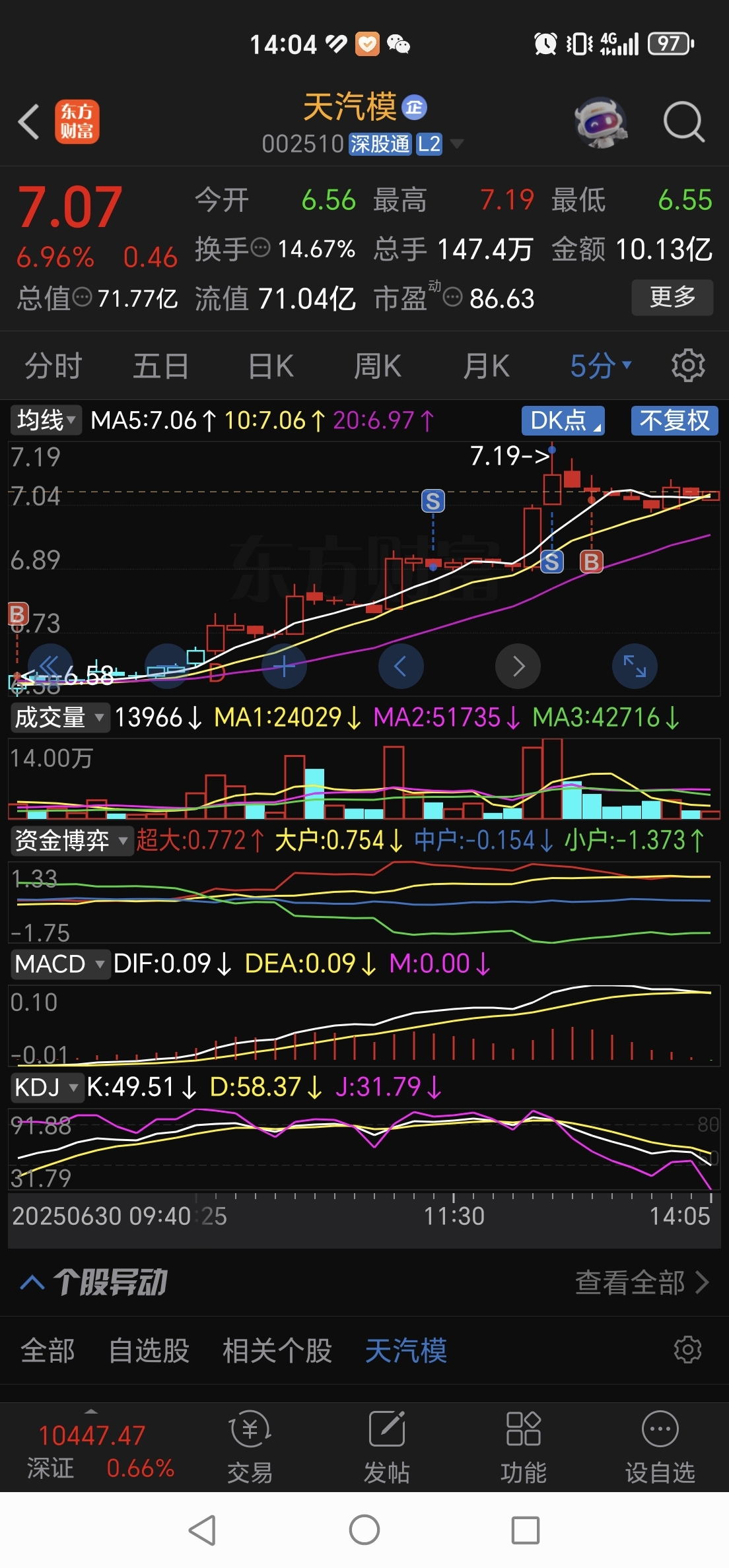Viewport: 729px width, 1568px height.
Task: Jump to earliest candles with double-left icon
Action: point(50,666)
